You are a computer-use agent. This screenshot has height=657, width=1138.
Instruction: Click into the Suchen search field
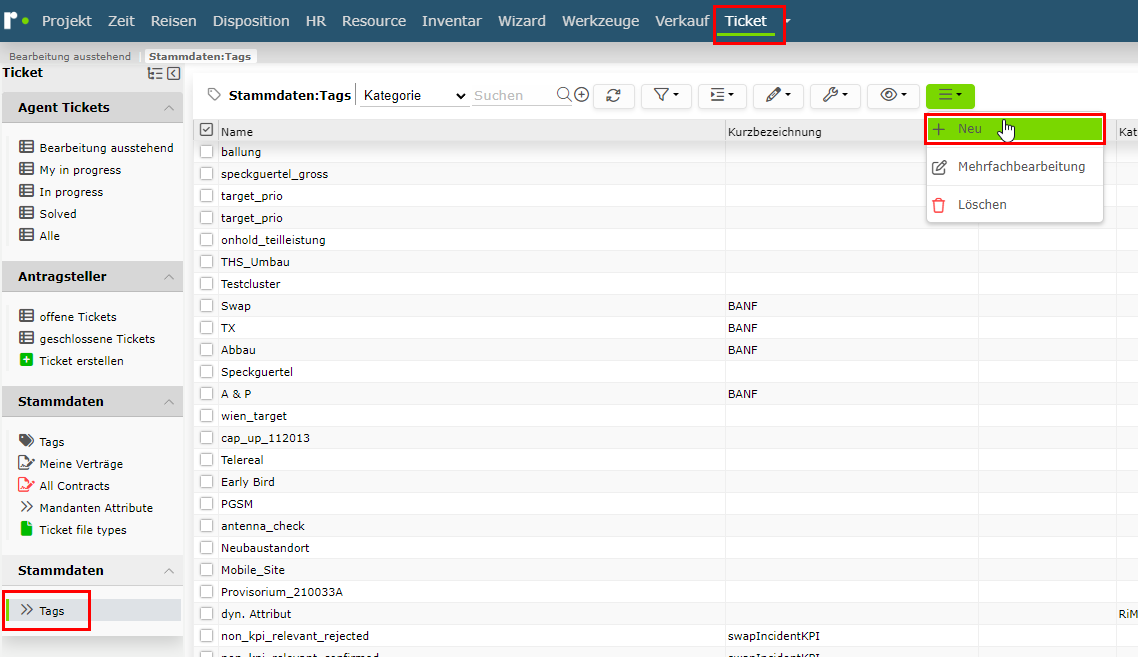(512, 96)
